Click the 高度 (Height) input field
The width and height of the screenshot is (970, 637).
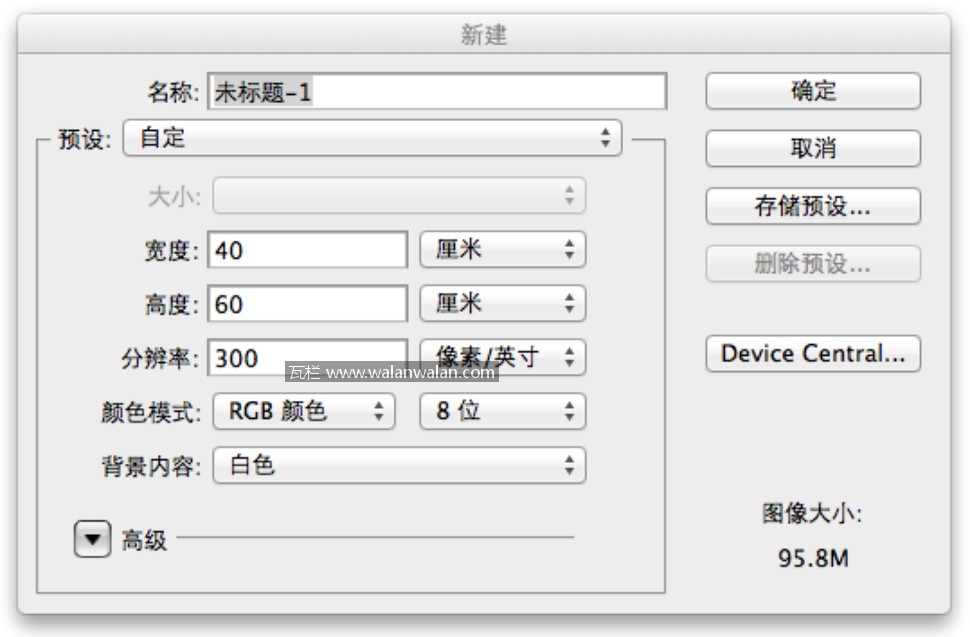pos(308,304)
